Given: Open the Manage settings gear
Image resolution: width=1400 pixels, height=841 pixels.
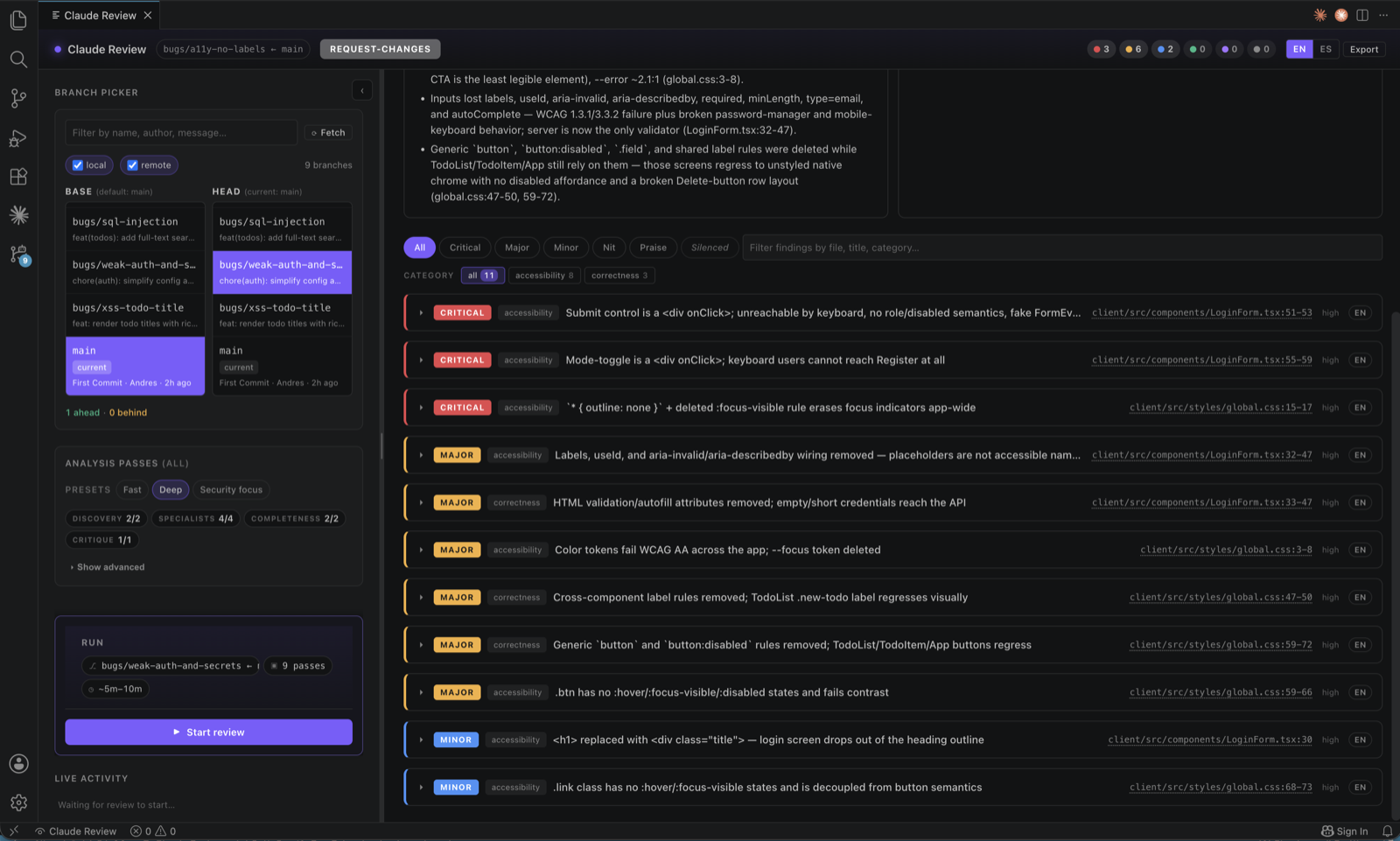Looking at the screenshot, I should click(18, 802).
